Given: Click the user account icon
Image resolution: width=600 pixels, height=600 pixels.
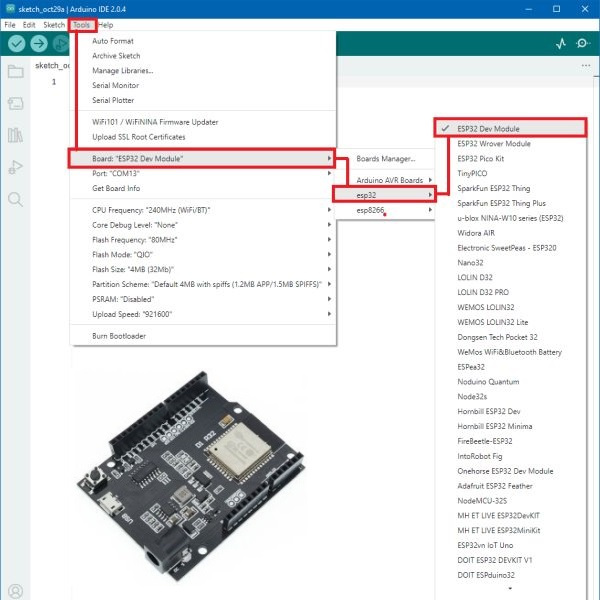Looking at the screenshot, I should point(15,590).
